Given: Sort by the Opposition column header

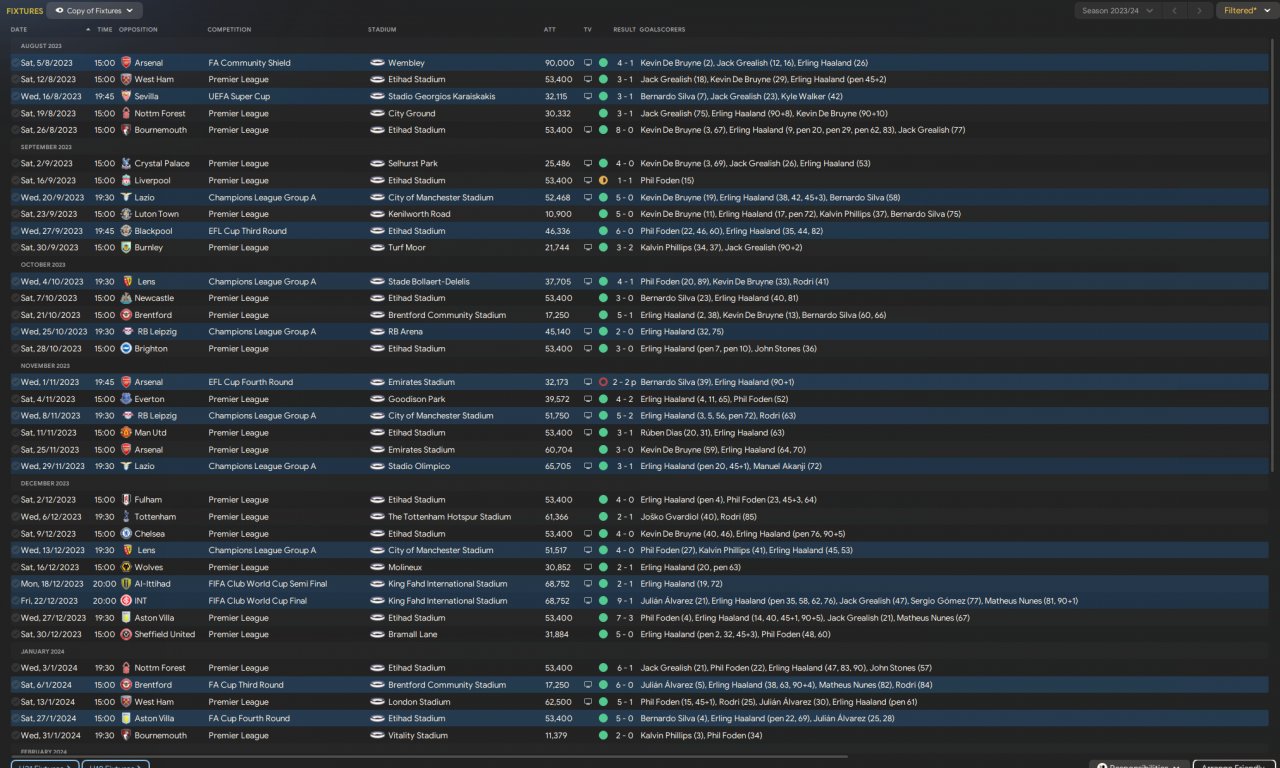Looking at the screenshot, I should click(138, 30).
